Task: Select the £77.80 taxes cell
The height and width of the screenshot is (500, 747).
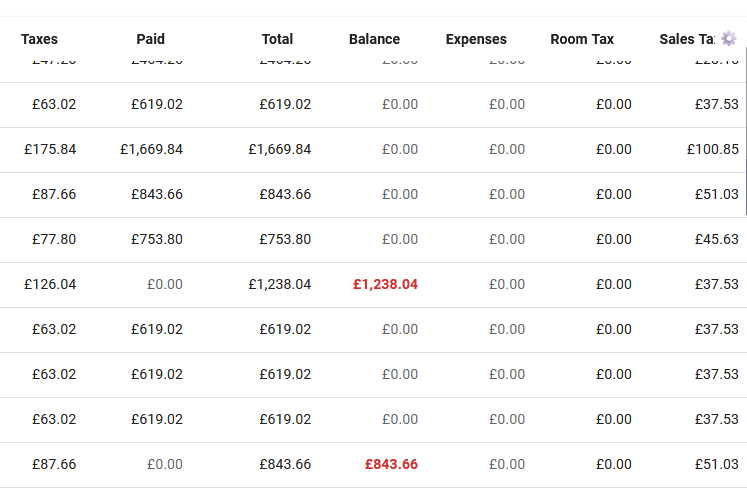Action: [x=54, y=240]
